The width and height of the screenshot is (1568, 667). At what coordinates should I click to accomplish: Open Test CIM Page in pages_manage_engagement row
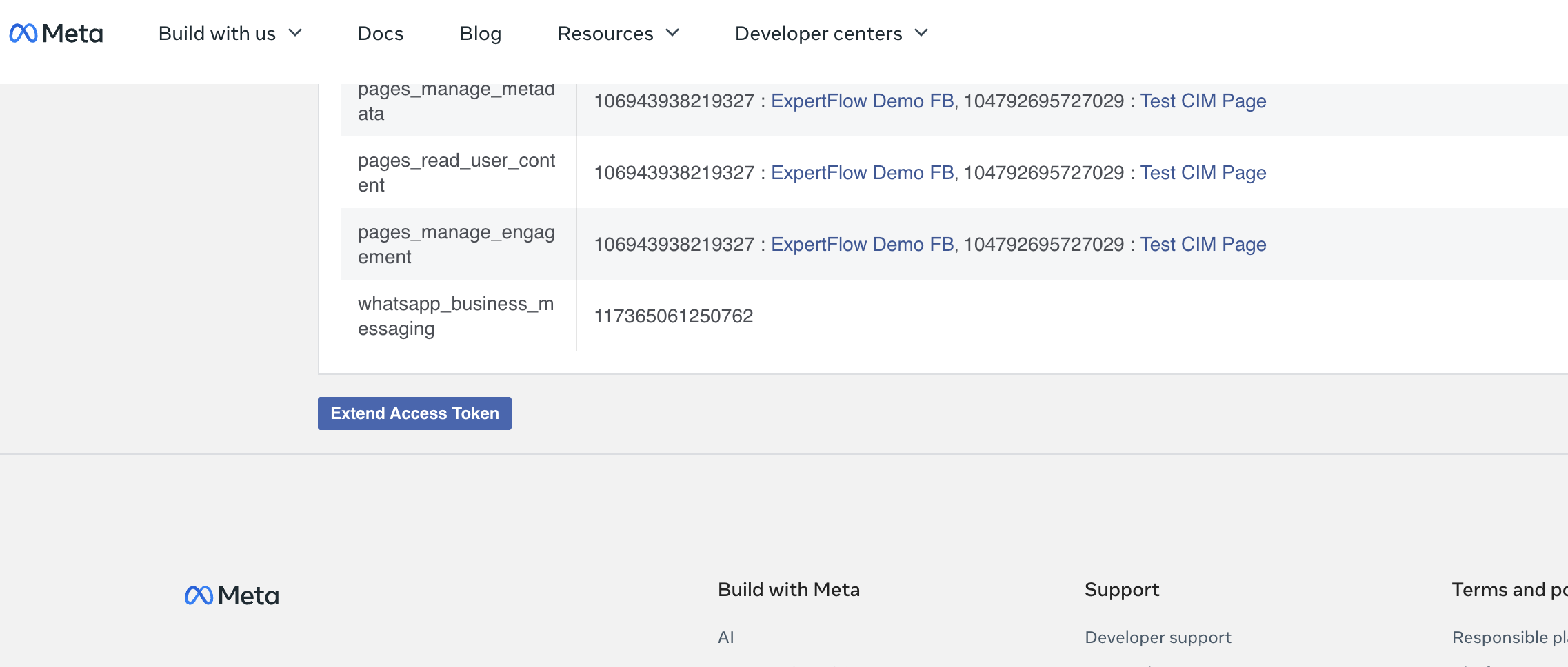click(x=1203, y=244)
